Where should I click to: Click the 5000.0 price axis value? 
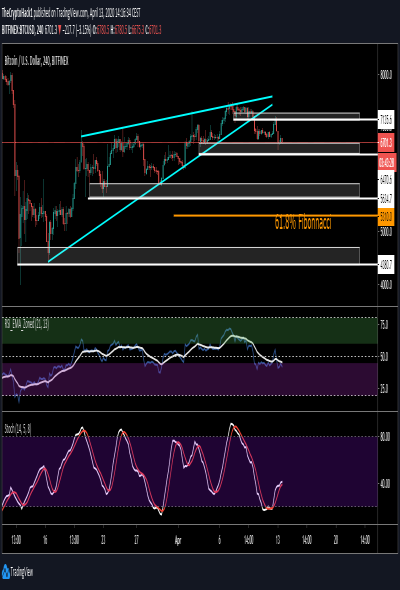point(386,231)
